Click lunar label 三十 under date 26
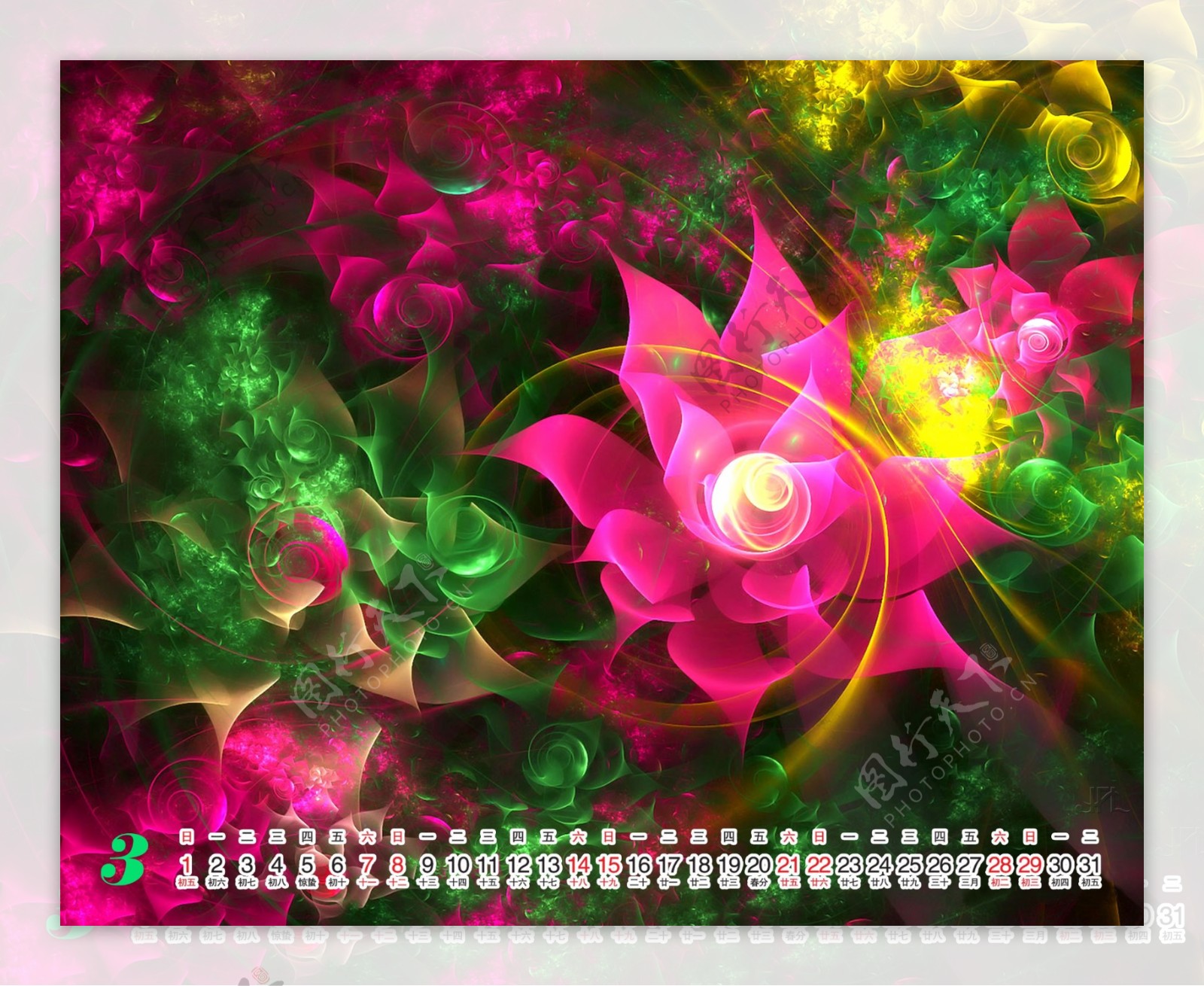Viewport: 1204px width, 986px height. (939, 882)
